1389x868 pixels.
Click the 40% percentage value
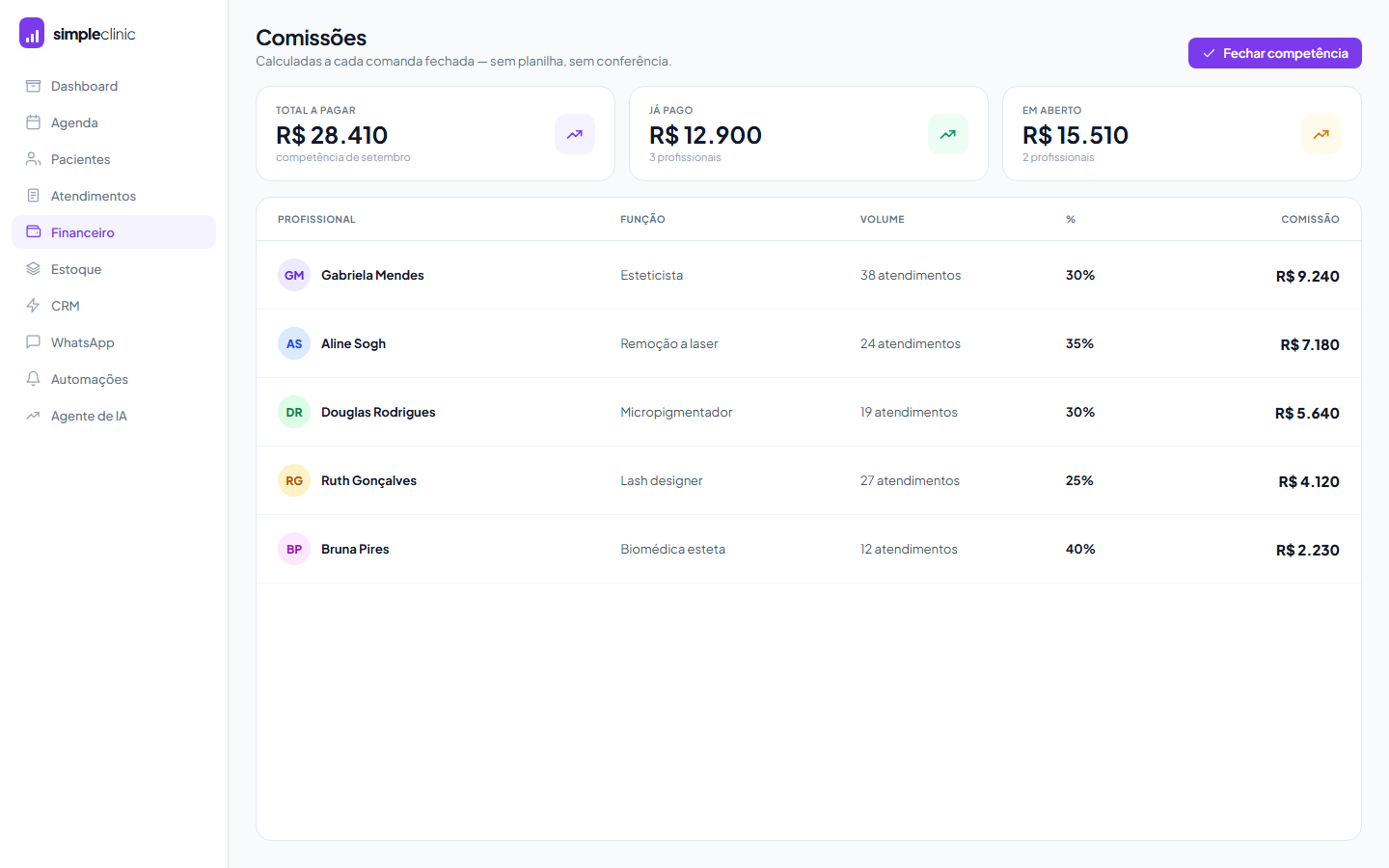tap(1080, 549)
